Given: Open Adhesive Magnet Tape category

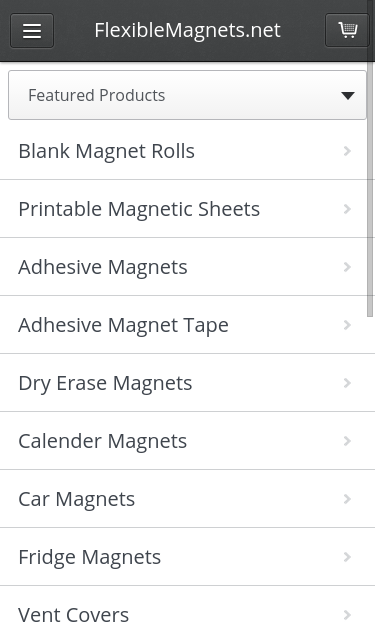Looking at the screenshot, I should point(187,325).
